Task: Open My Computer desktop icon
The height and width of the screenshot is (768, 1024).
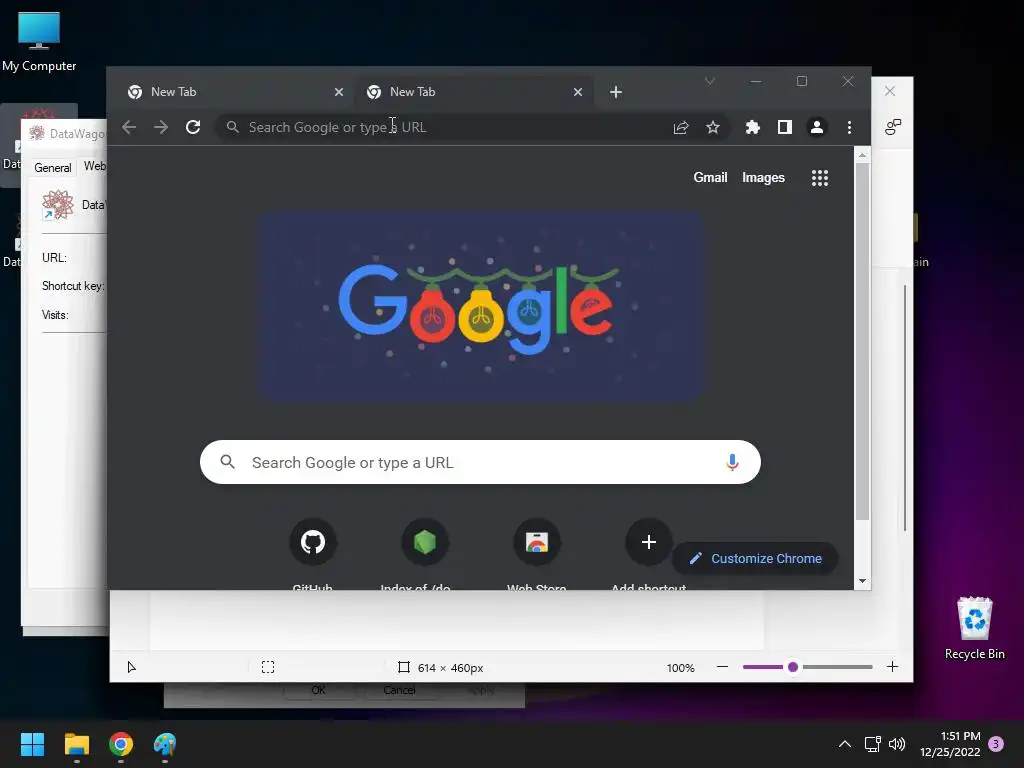Action: [39, 42]
